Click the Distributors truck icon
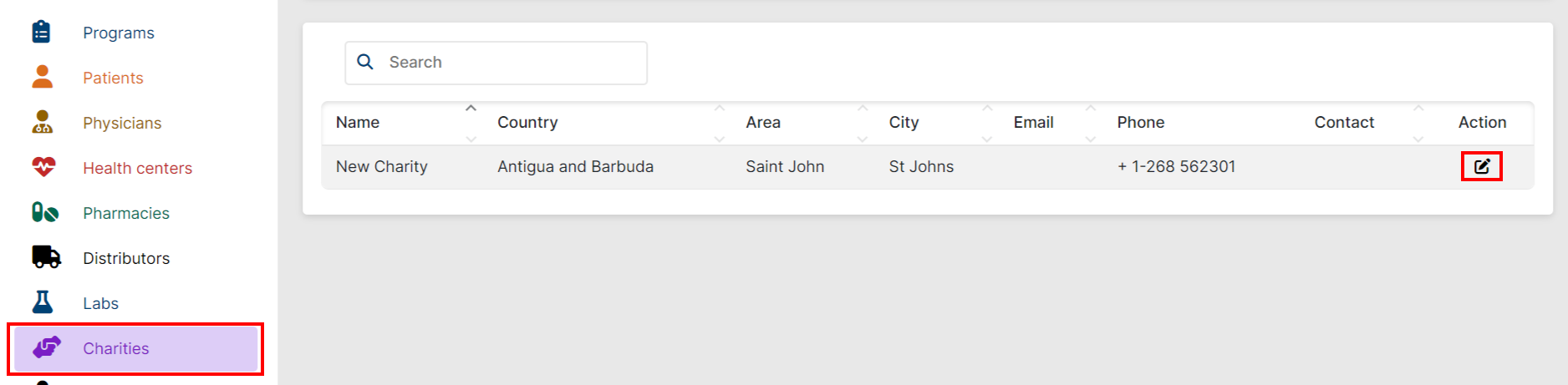This screenshot has height=385, width=1568. click(46, 257)
